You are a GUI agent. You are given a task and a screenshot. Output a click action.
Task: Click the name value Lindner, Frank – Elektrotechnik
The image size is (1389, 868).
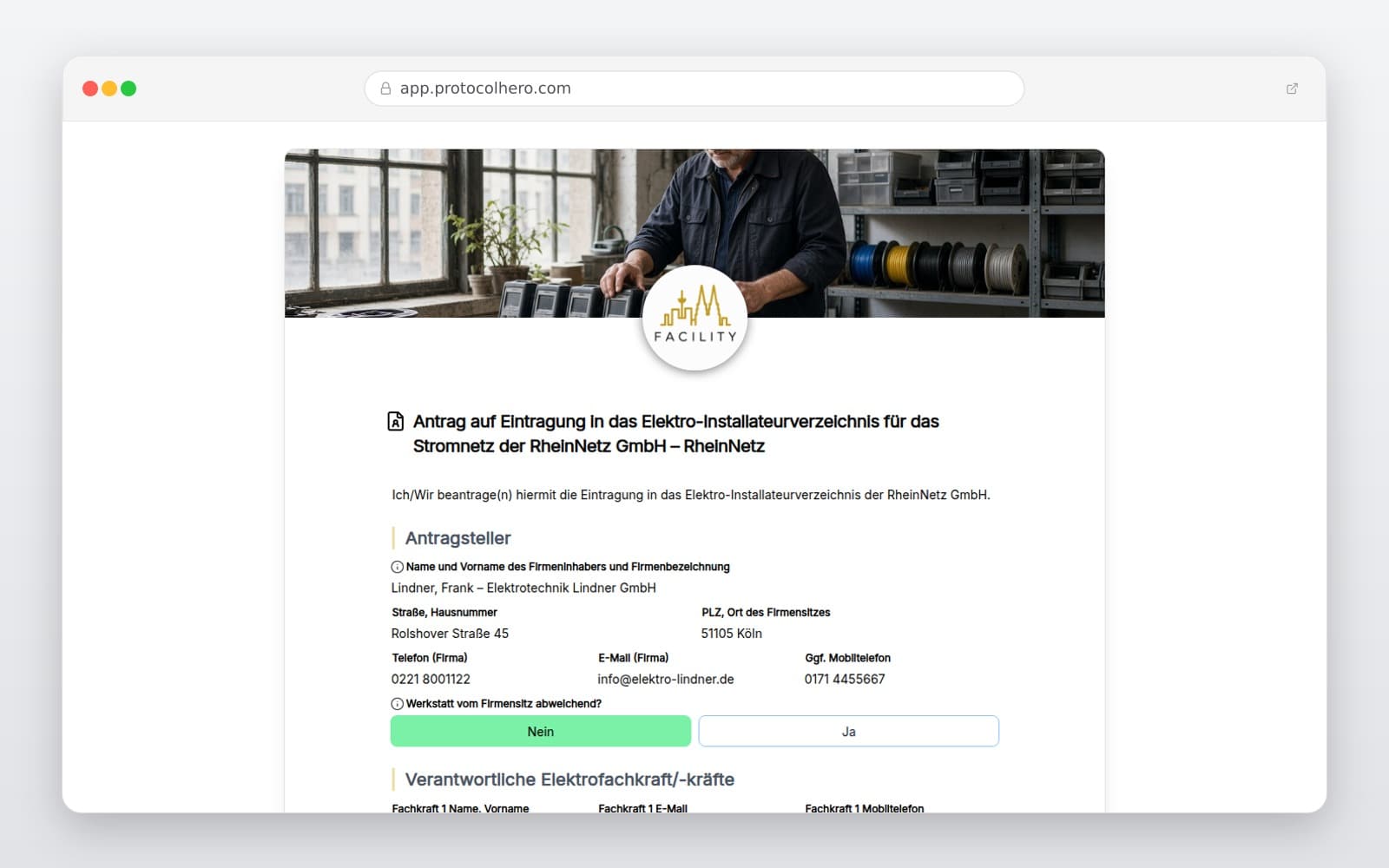point(523,588)
